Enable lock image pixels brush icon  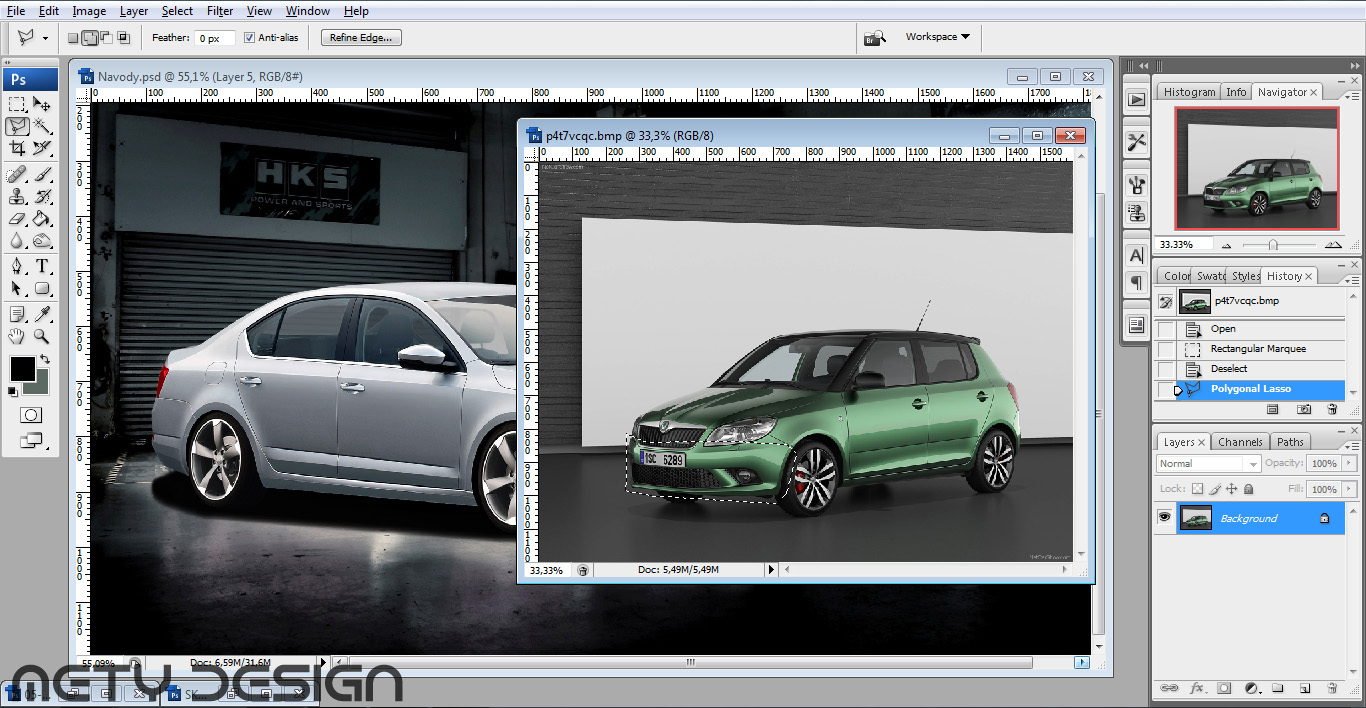1215,489
